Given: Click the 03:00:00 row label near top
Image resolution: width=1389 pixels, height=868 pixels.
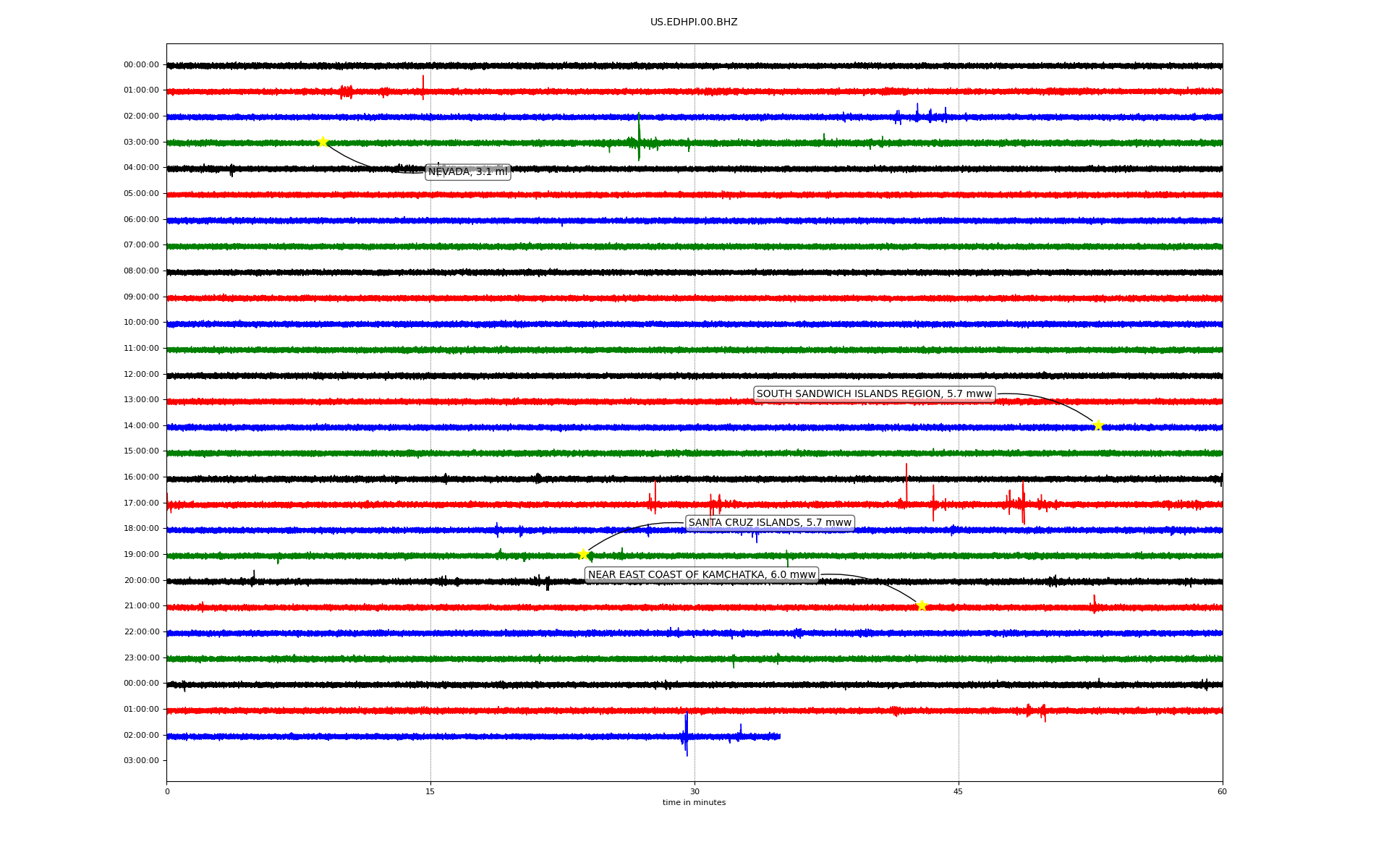Looking at the screenshot, I should tap(141, 142).
